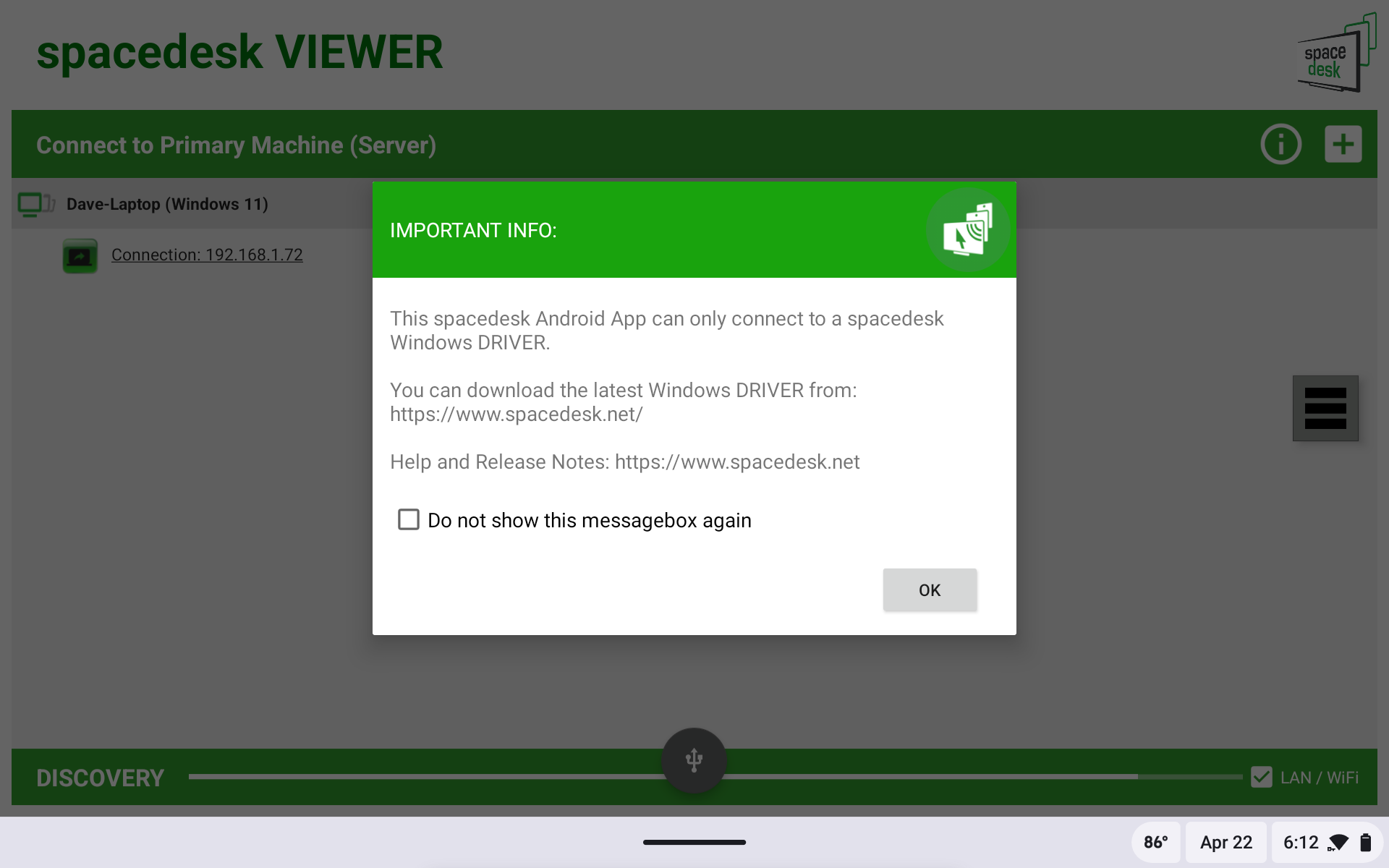Tap the USB connection icon at bottom center
The width and height of the screenshot is (1389, 868).
(694, 760)
